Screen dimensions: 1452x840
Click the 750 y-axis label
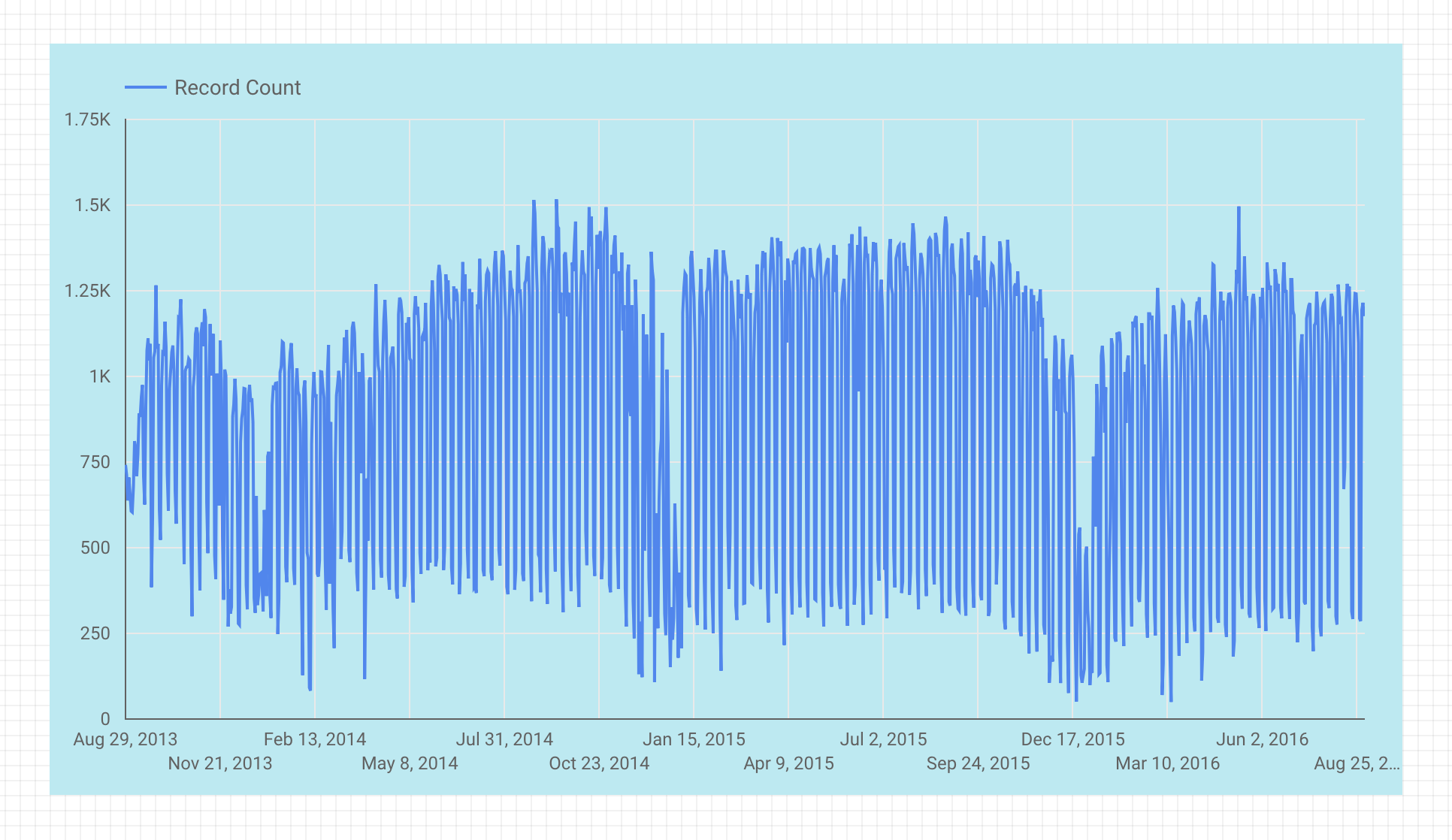(x=95, y=462)
